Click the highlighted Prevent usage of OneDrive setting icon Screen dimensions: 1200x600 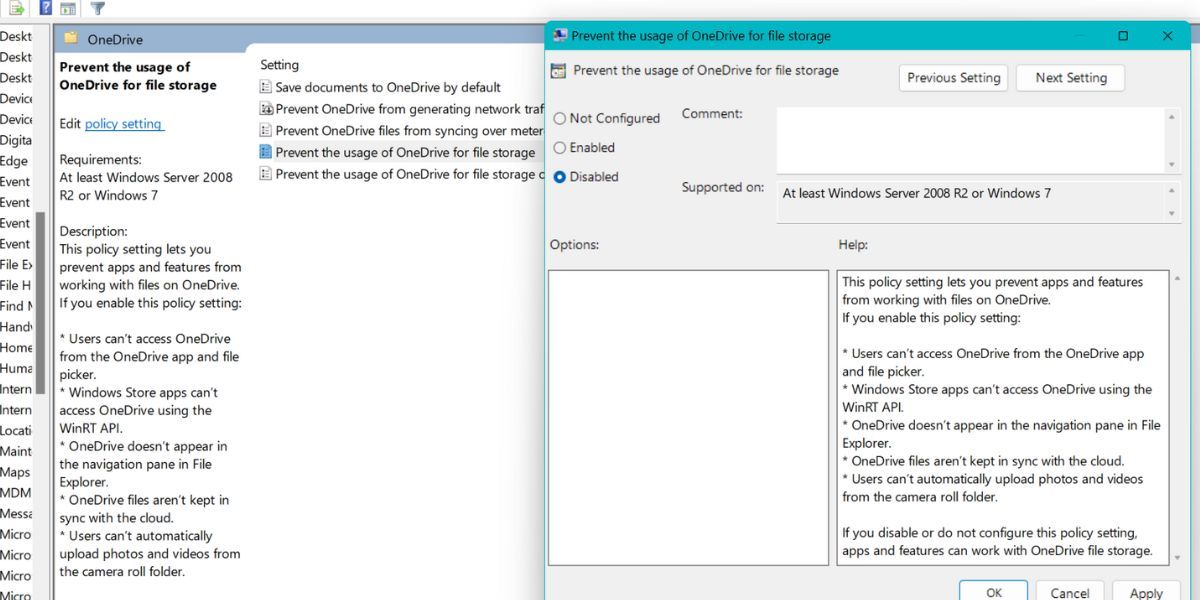click(266, 152)
